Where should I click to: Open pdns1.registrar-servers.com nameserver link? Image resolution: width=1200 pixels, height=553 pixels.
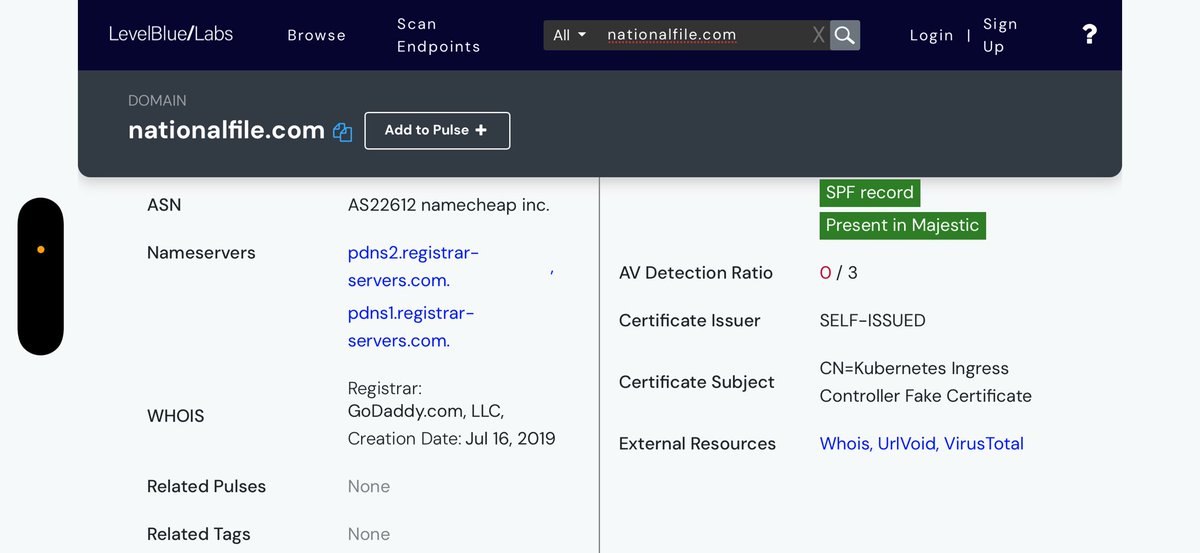410,327
